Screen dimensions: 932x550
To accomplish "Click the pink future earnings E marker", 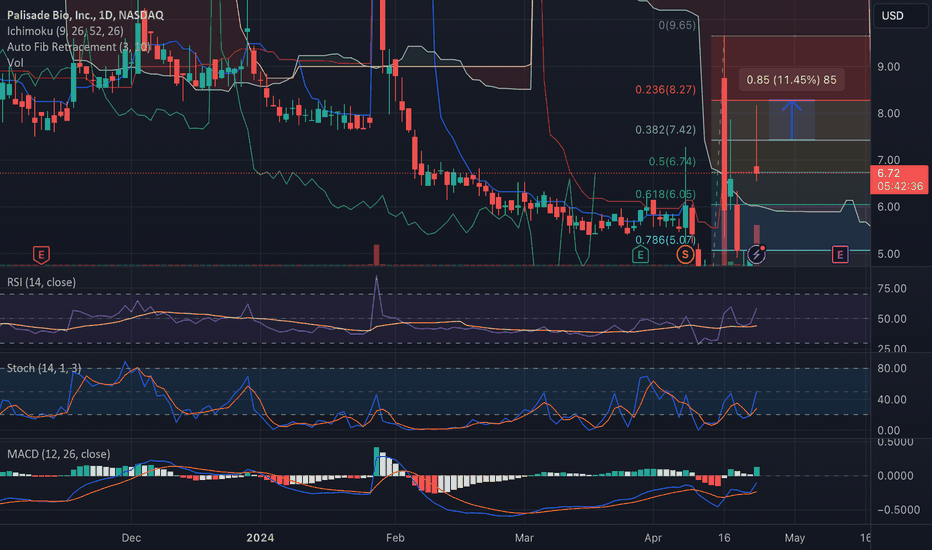I will (840, 255).
